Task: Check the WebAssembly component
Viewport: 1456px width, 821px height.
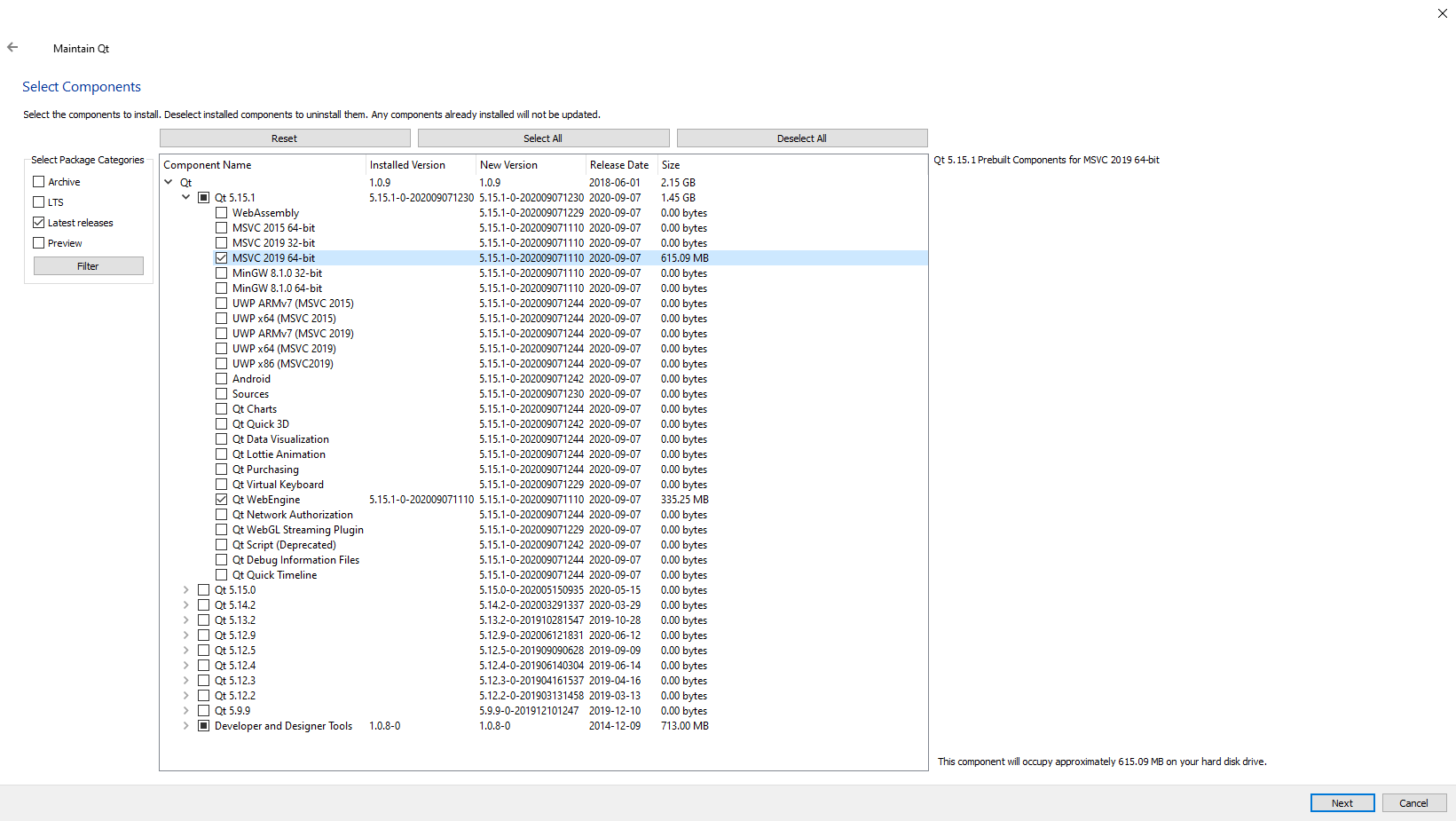Action: coord(222,212)
